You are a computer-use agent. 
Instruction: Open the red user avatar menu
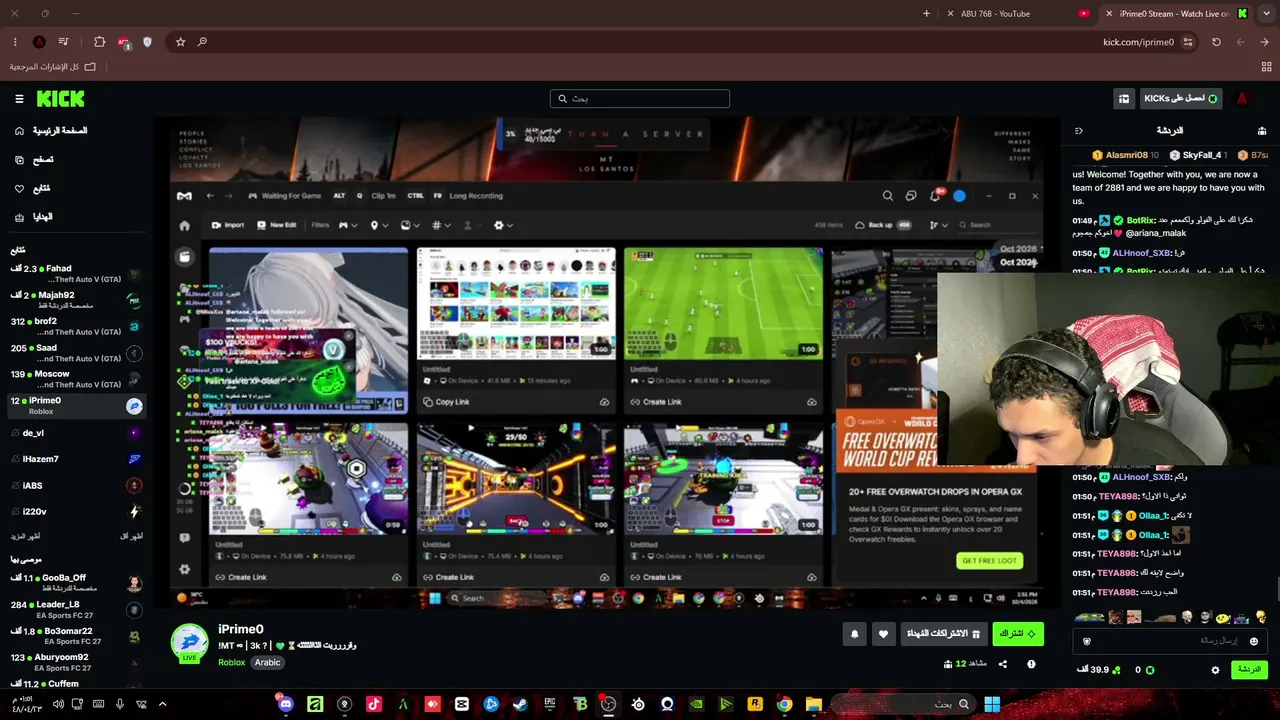click(x=1242, y=98)
